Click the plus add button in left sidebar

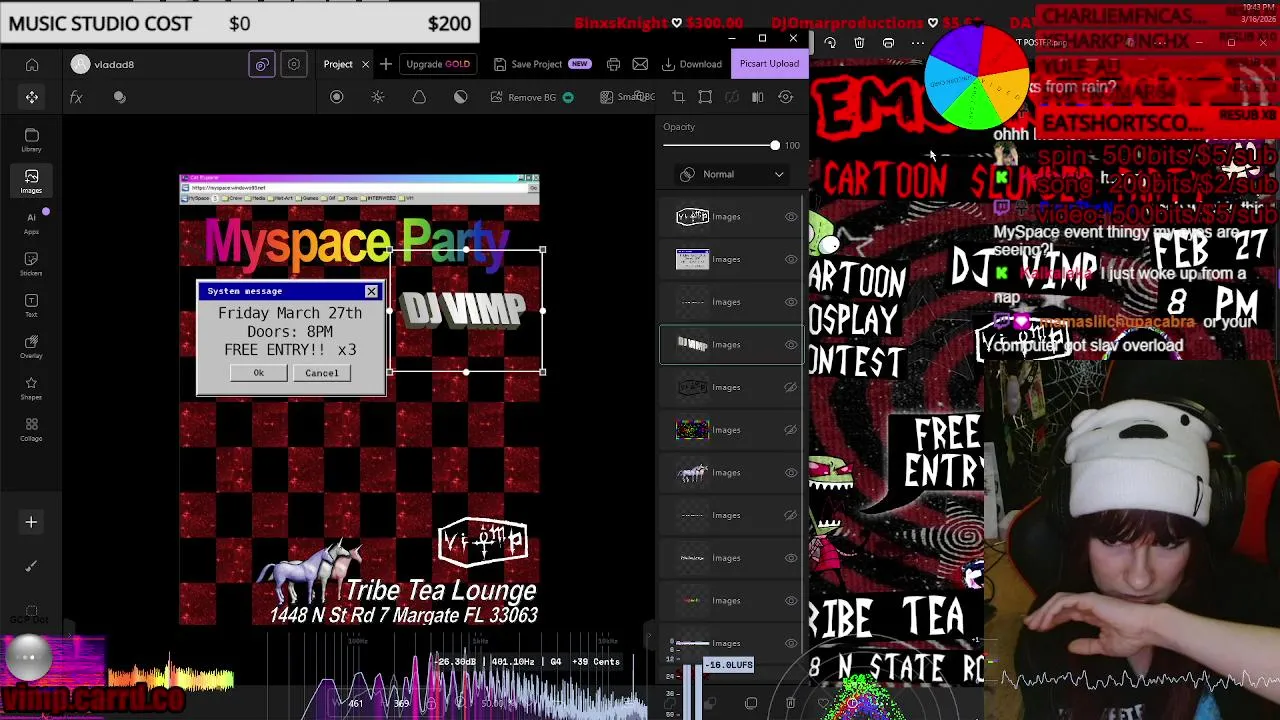[31, 522]
